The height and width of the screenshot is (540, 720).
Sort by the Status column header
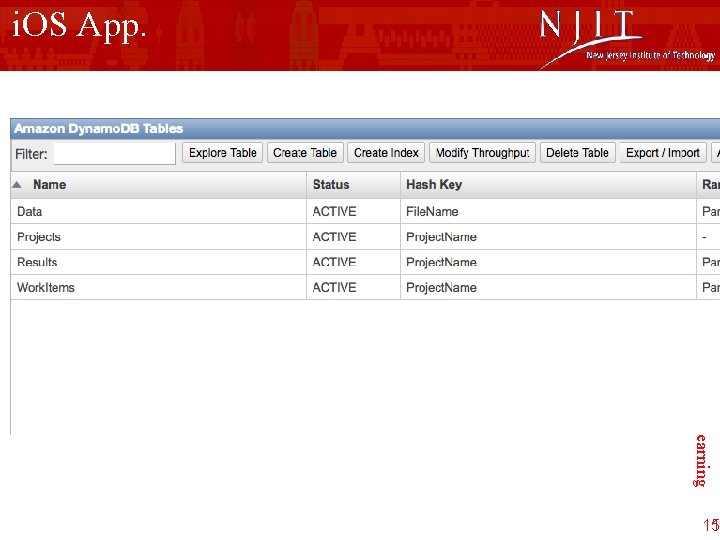coord(331,185)
